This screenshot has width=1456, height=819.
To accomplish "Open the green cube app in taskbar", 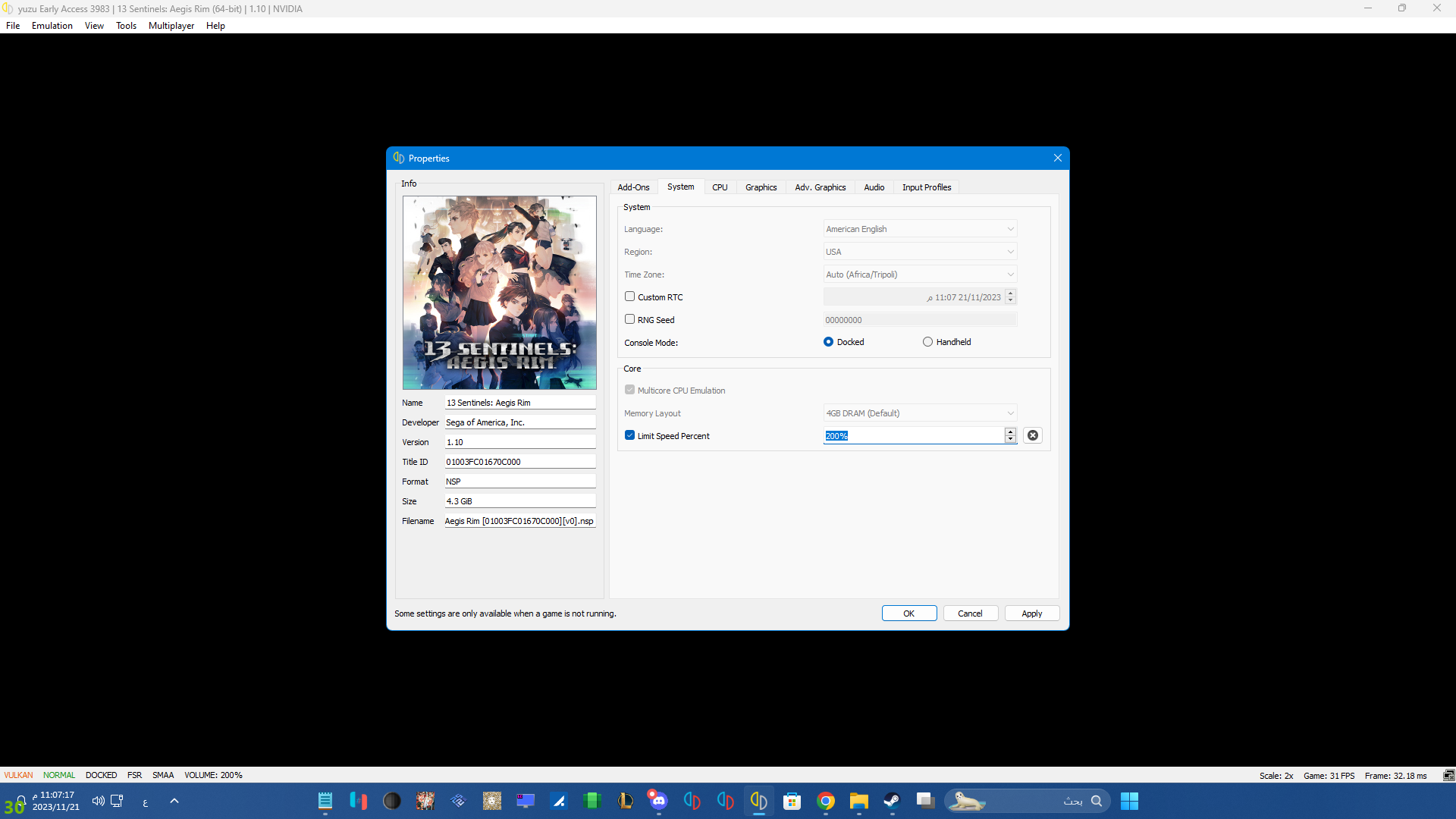I will pyautogui.click(x=592, y=801).
